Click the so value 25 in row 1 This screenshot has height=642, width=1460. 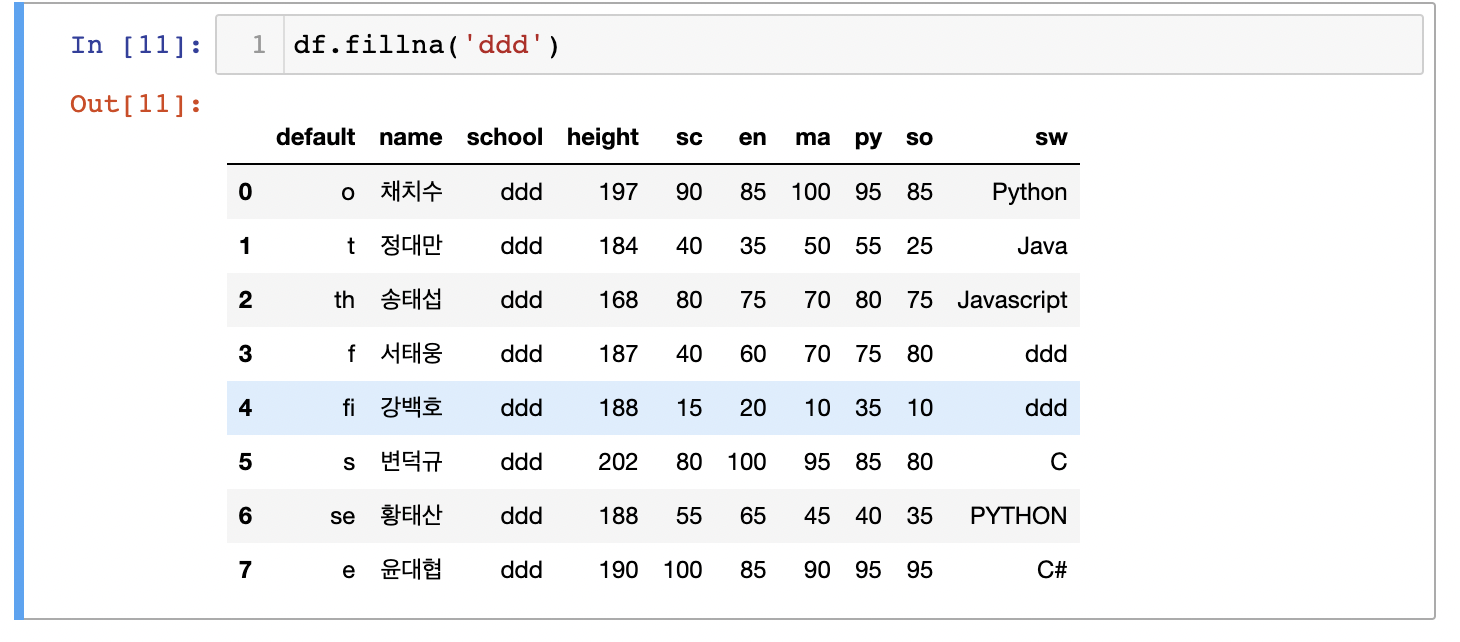(x=920, y=246)
